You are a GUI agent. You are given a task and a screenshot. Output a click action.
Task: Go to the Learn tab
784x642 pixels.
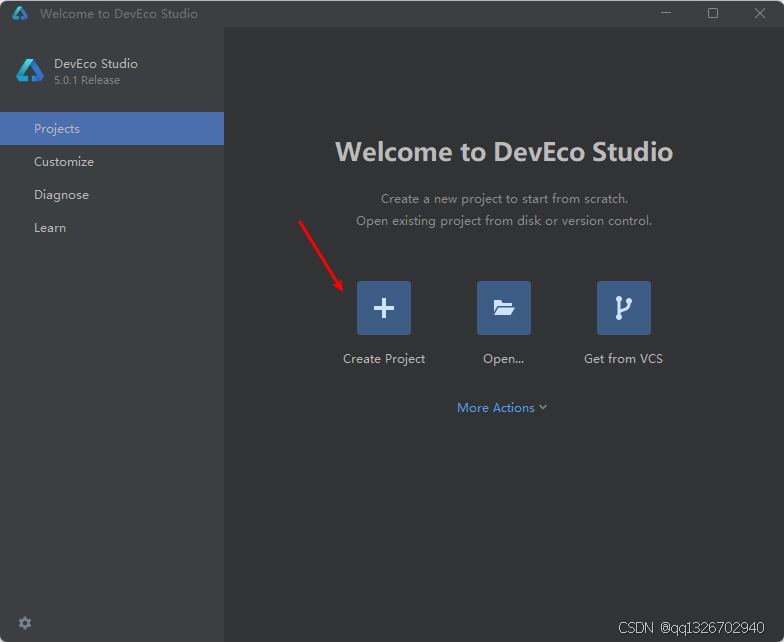tap(112, 228)
